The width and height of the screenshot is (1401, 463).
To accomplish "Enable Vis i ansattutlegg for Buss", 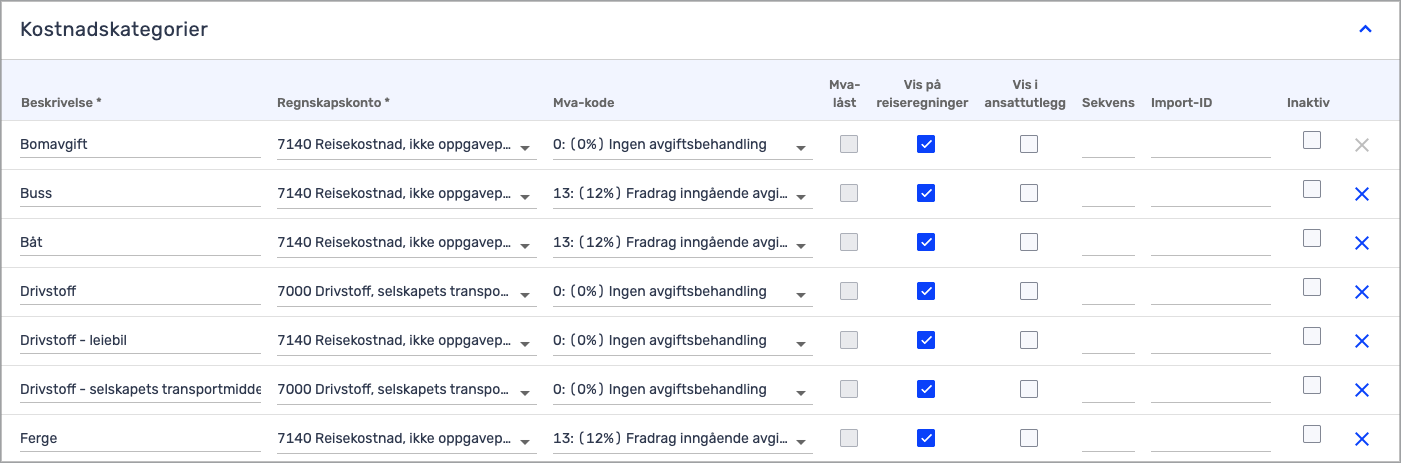I will pos(1028,193).
